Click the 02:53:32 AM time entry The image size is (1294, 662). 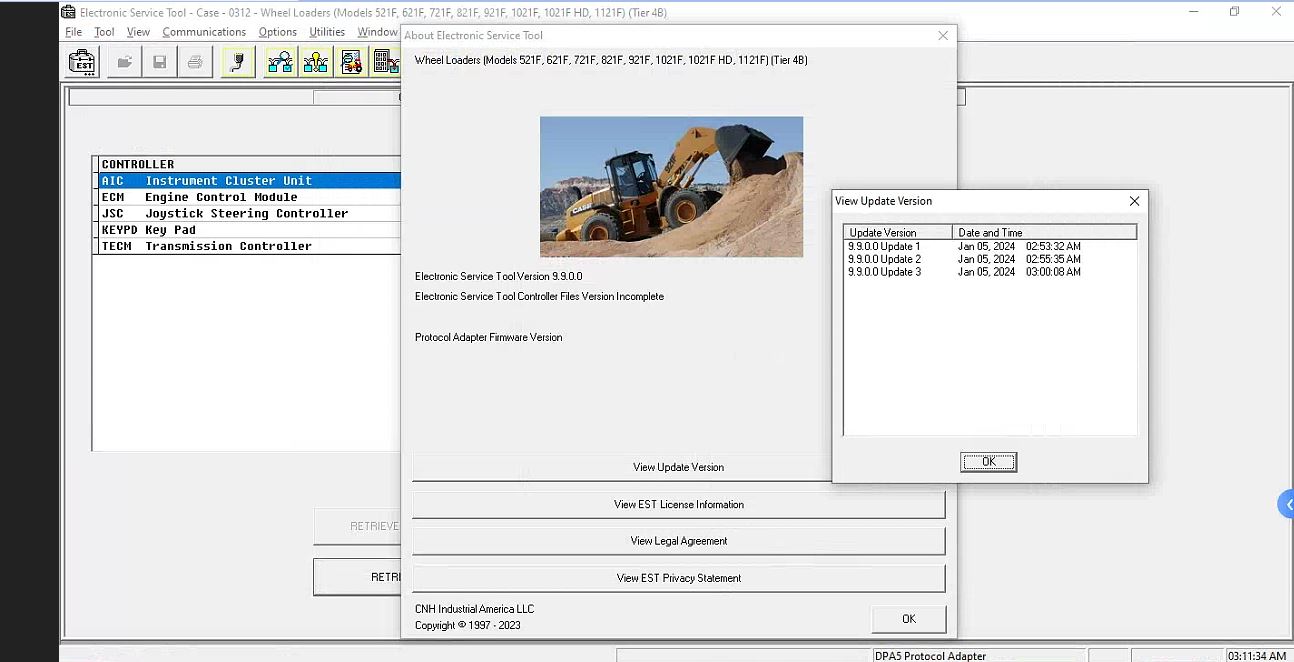click(x=1053, y=246)
